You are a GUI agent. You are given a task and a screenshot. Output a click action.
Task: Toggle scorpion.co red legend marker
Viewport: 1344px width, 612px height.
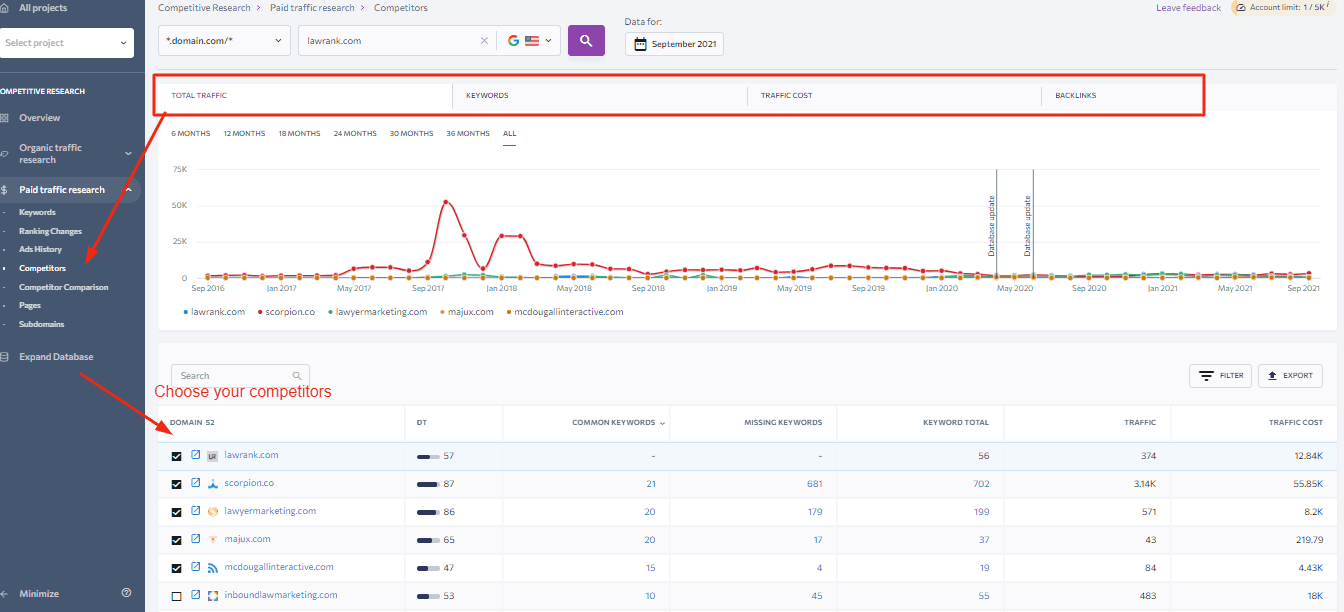pyautogui.click(x=261, y=312)
